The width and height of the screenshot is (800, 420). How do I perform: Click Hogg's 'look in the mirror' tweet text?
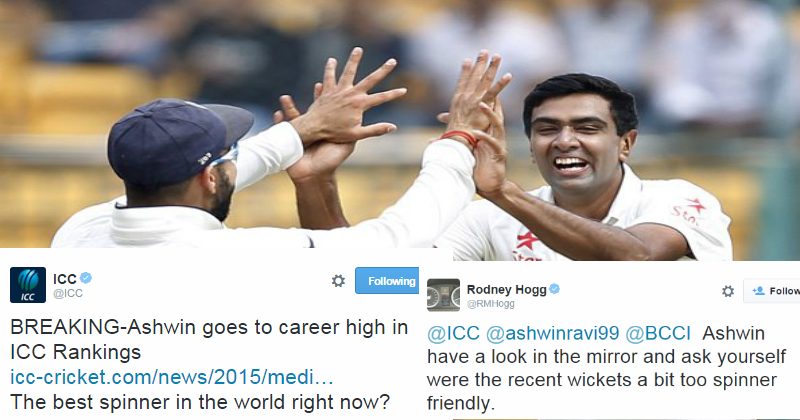pyautogui.click(x=606, y=368)
